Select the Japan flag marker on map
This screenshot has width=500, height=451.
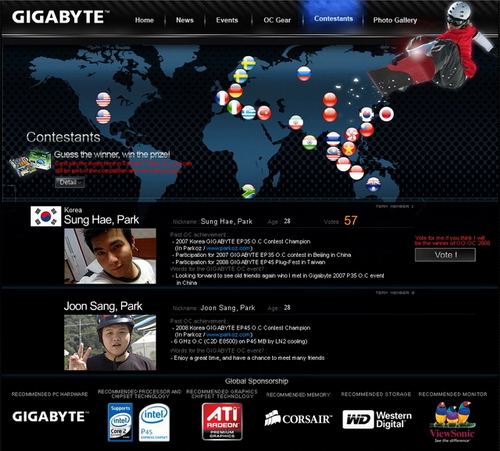click(386, 114)
